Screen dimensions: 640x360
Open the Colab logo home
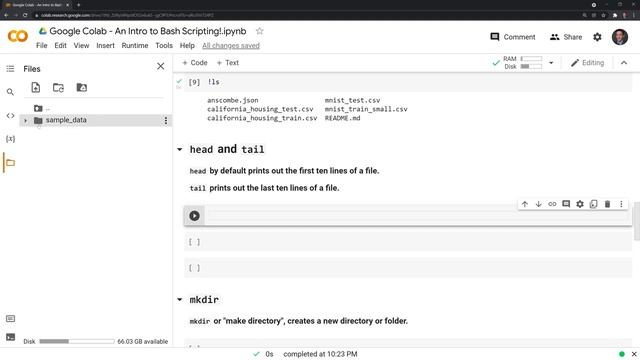coord(18,36)
